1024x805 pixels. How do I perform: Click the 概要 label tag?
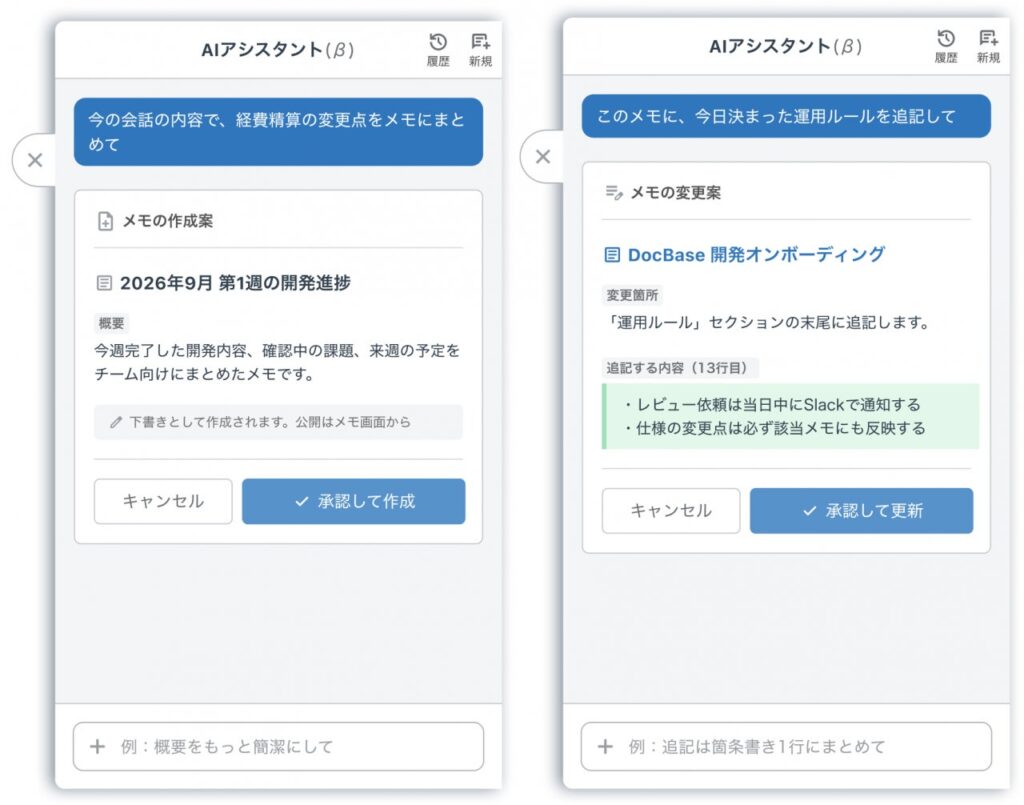pyautogui.click(x=111, y=323)
